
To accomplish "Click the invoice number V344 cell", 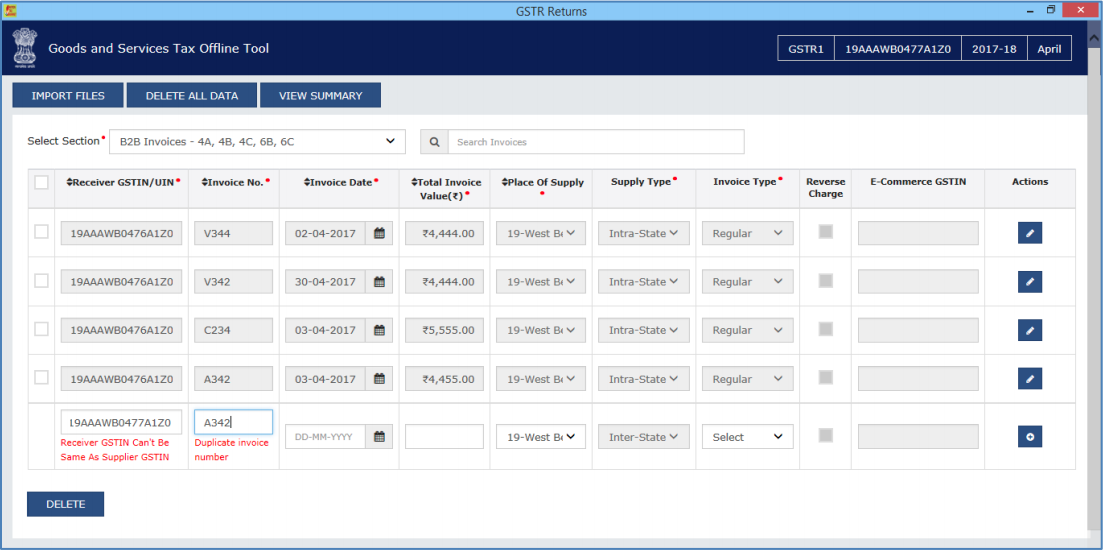I will [233, 233].
